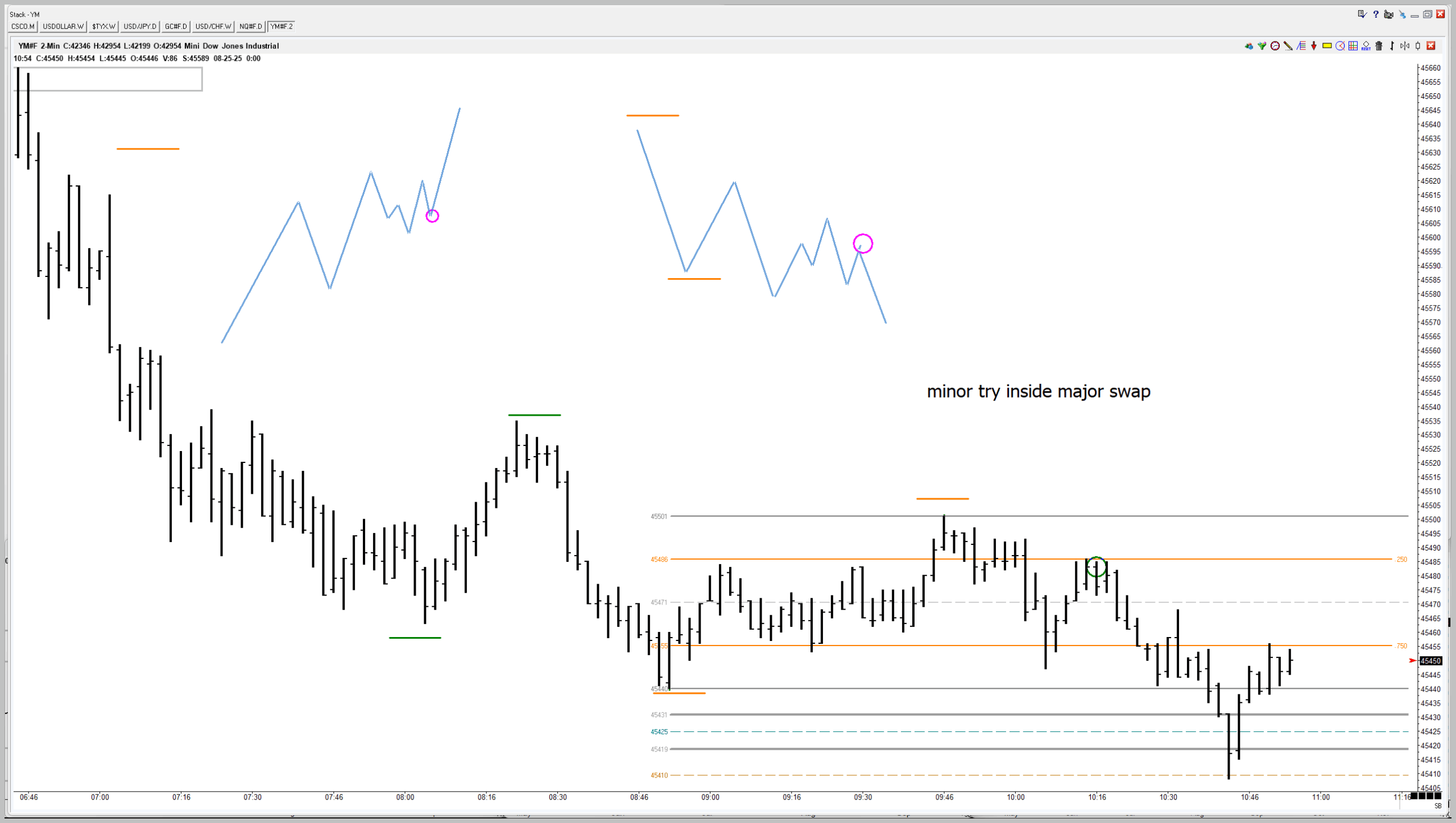Screen dimensions: 1456x823
Task: Click the video camera recorder icon
Action: 1389,15
